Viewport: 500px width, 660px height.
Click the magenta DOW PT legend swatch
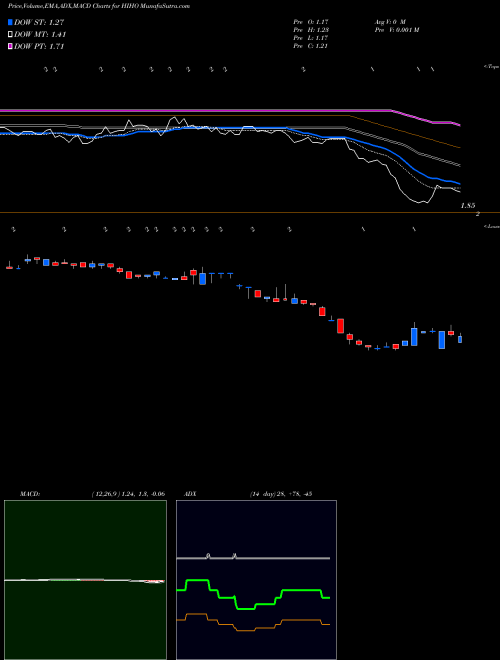click(11, 47)
